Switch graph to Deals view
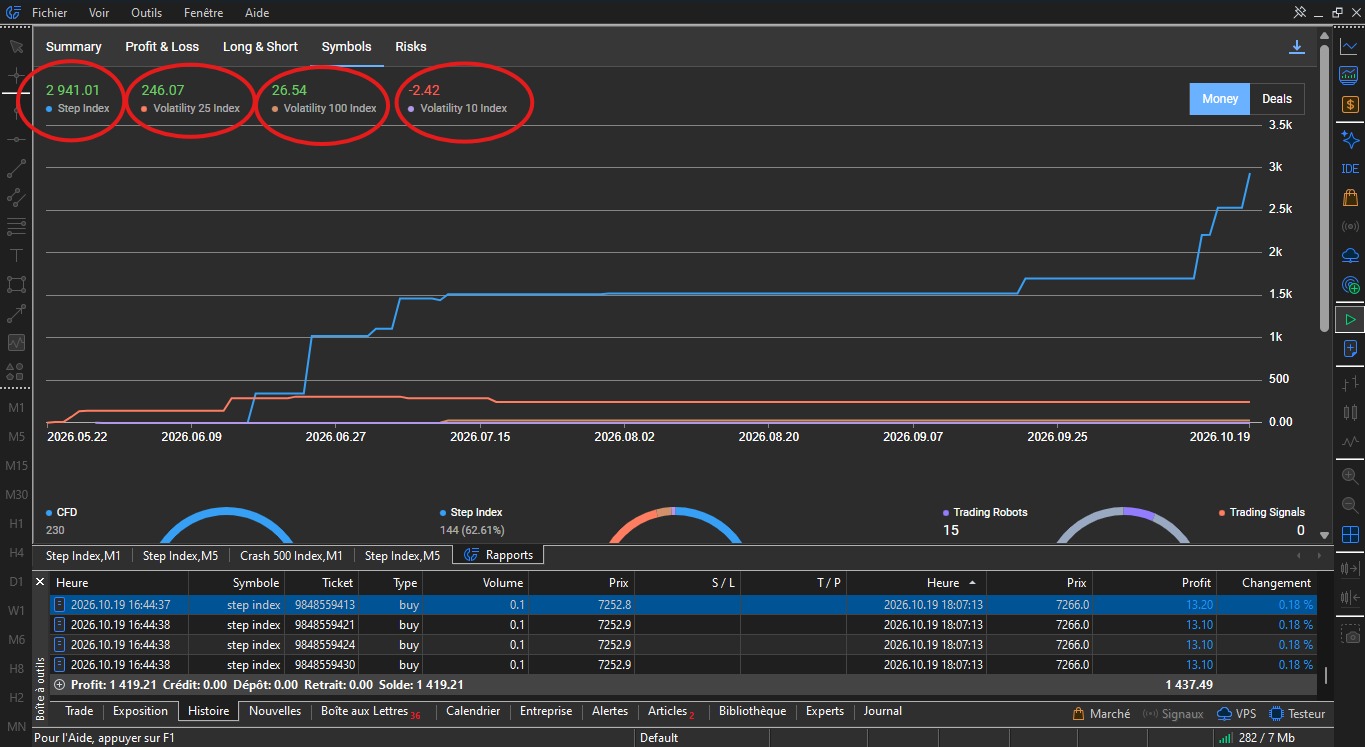1365x747 pixels. [x=1277, y=99]
